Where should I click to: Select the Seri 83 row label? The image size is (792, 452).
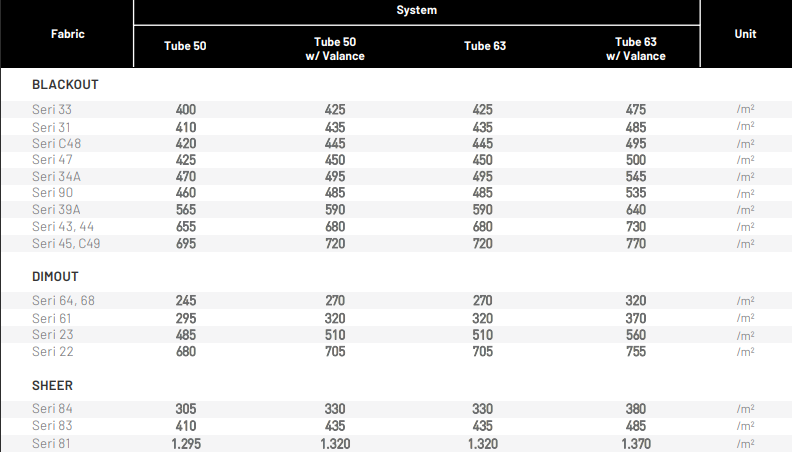click(x=53, y=426)
